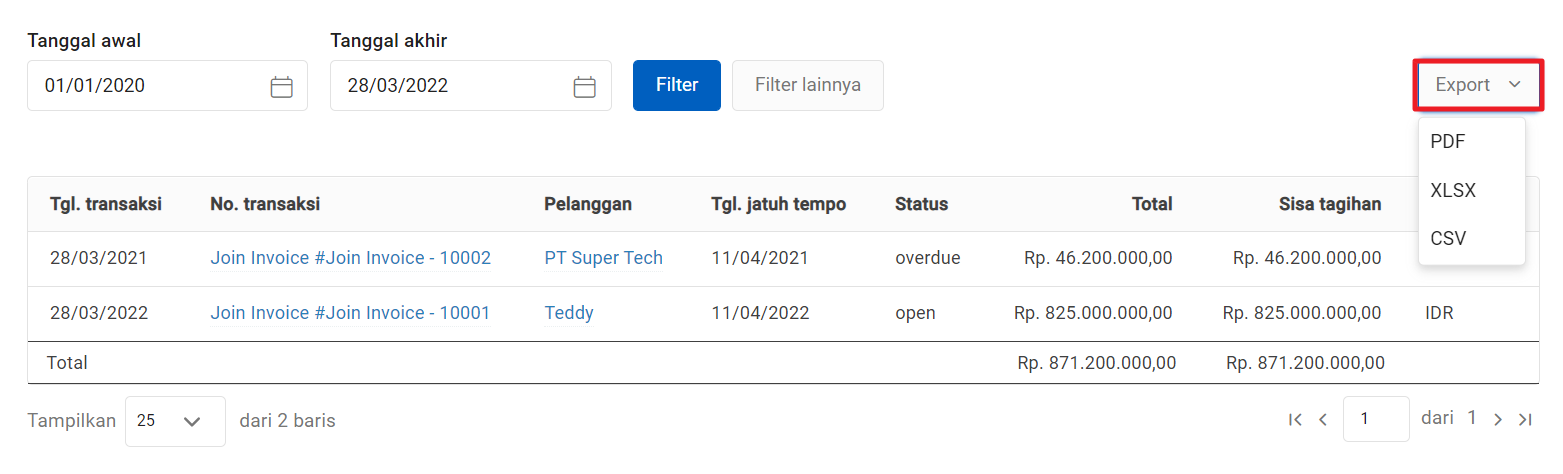Open the Teddy customer link

(569, 313)
